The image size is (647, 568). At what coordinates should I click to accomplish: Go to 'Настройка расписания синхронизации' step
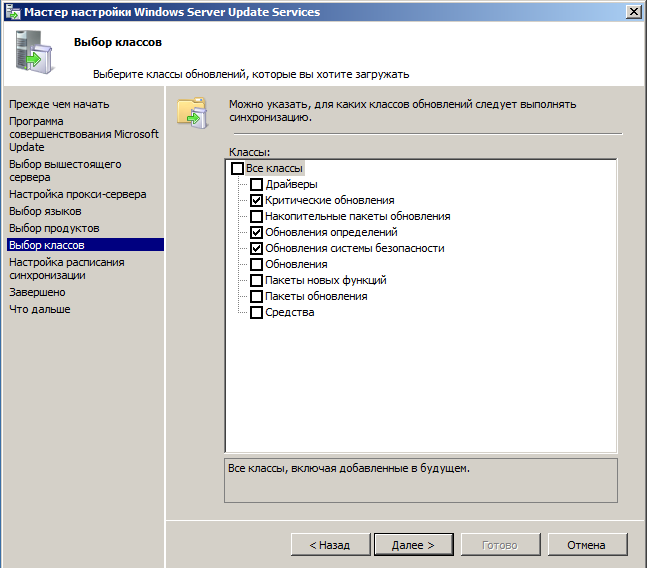point(67,269)
